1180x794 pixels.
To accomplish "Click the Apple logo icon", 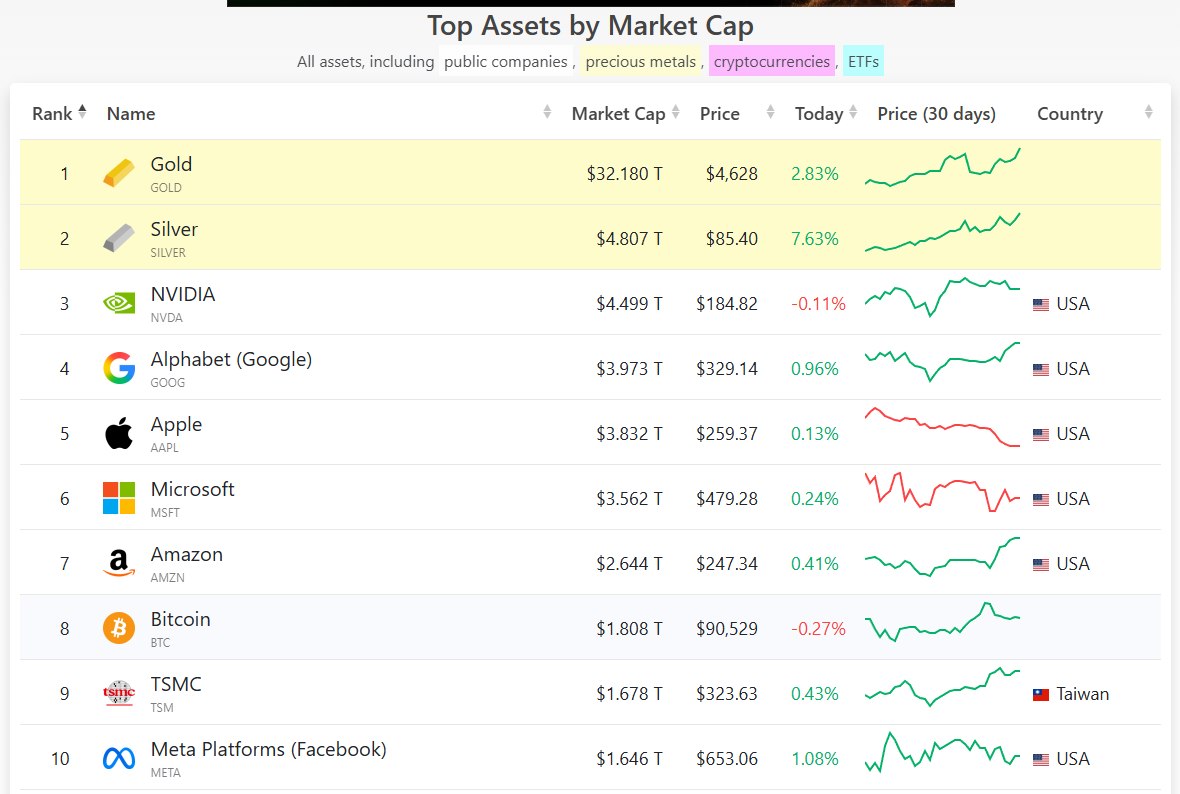I will [118, 433].
